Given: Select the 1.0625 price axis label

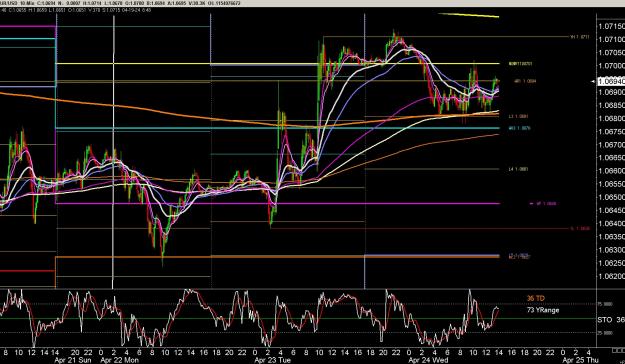Looking at the screenshot, I should (x=611, y=263).
